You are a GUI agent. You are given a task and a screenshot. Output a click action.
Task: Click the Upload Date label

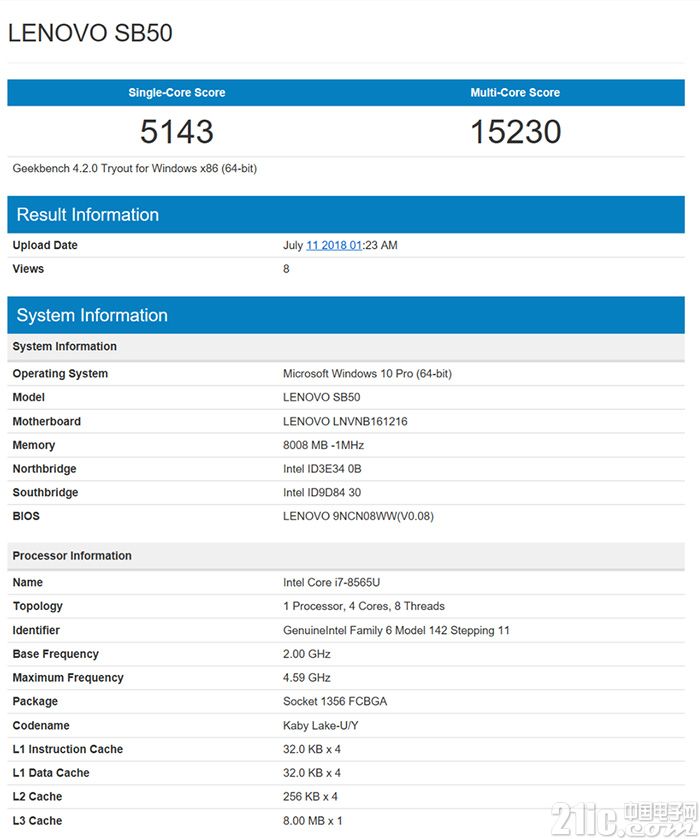(x=45, y=245)
